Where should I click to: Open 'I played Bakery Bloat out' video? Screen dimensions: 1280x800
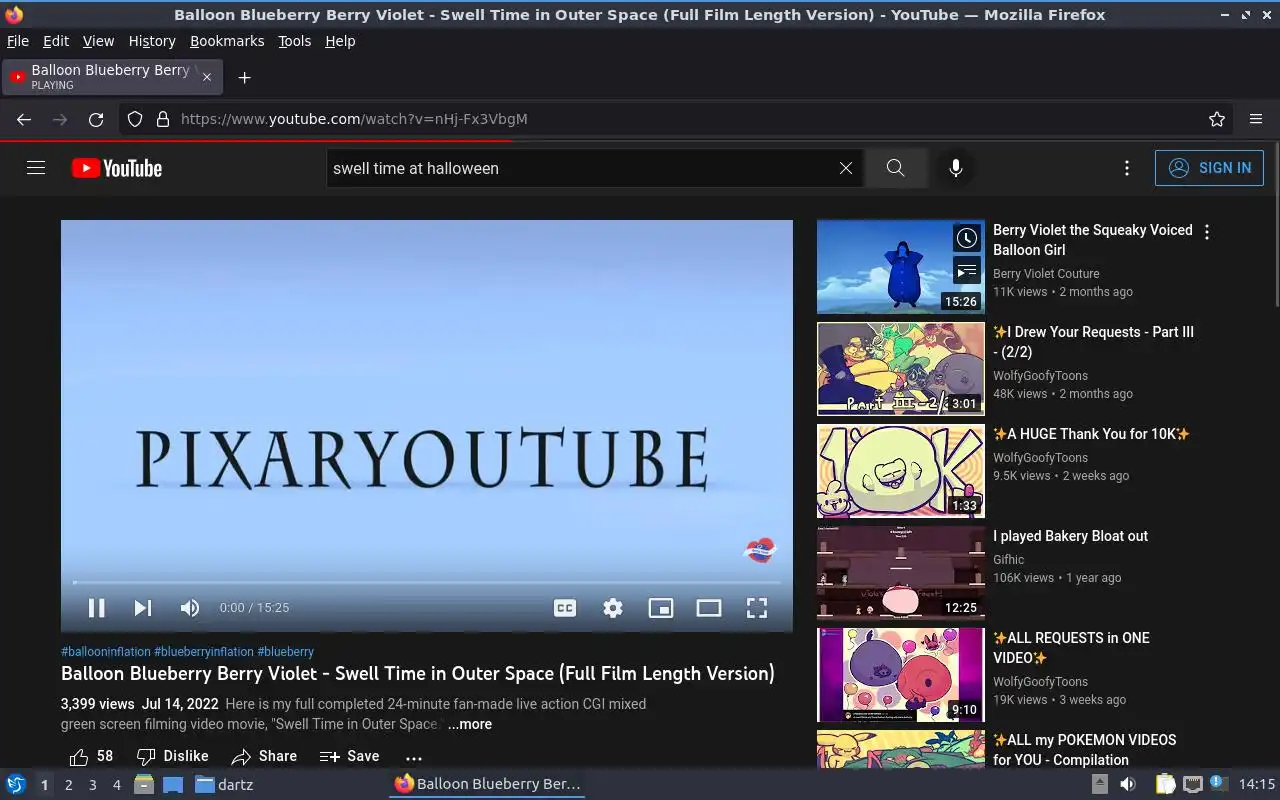pyautogui.click(x=1070, y=536)
